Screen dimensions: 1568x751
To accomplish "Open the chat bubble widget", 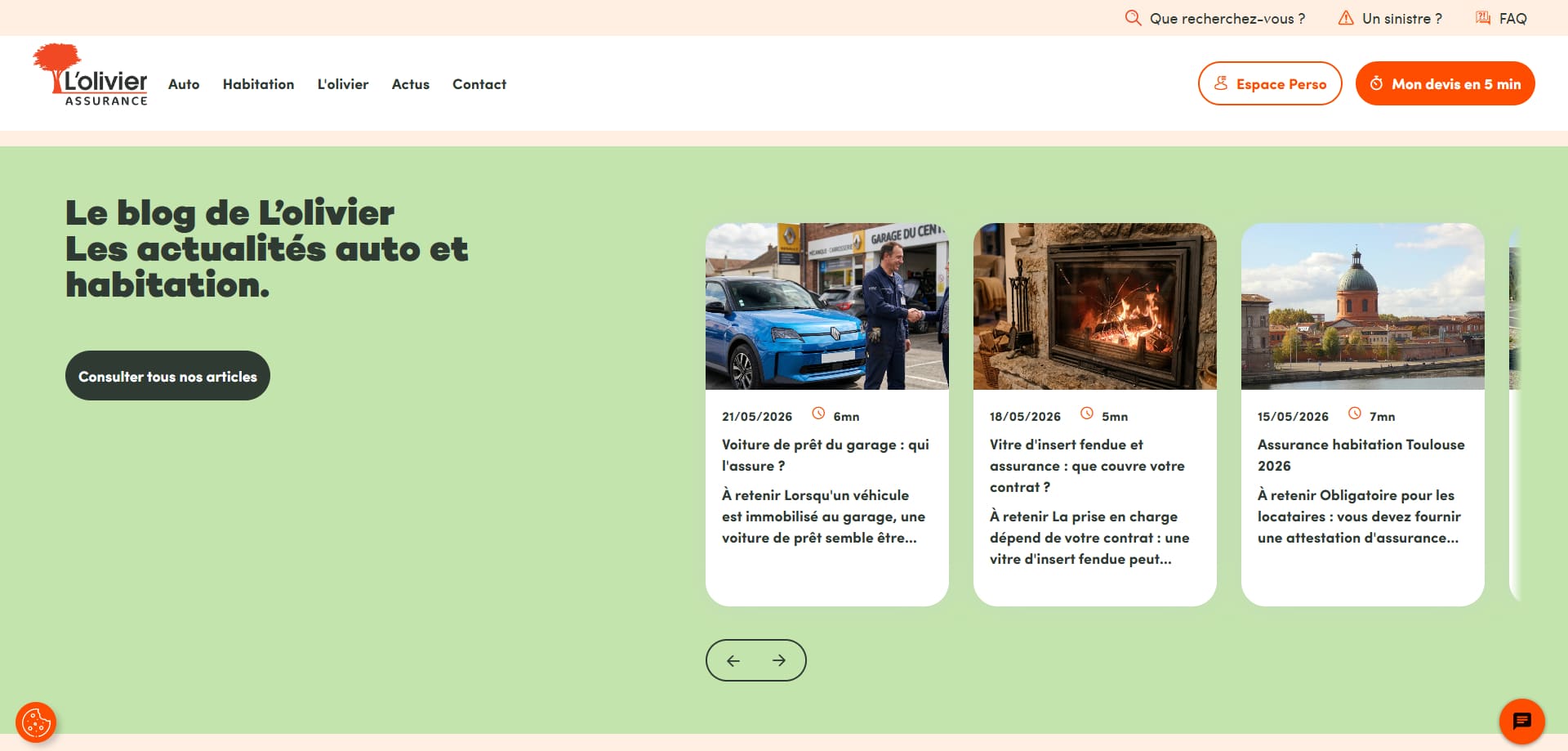I will pos(1522,722).
